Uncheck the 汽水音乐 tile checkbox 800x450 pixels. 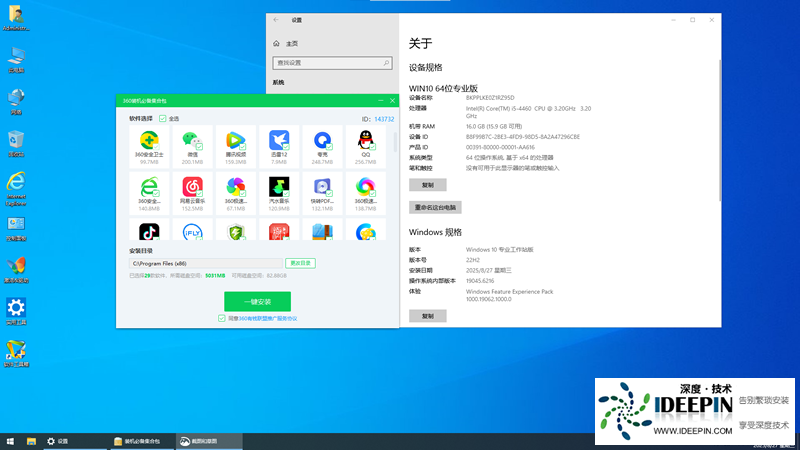coord(286,193)
